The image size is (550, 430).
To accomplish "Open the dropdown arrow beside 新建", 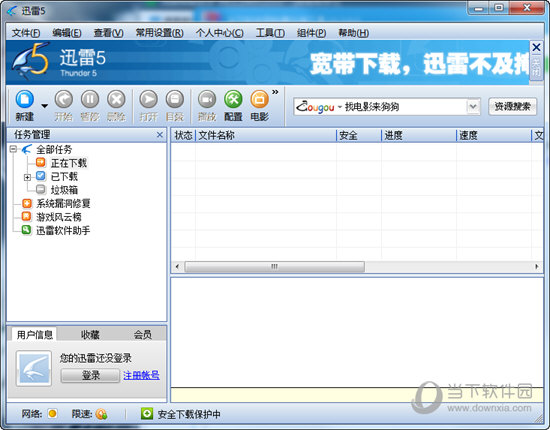I will [44, 106].
